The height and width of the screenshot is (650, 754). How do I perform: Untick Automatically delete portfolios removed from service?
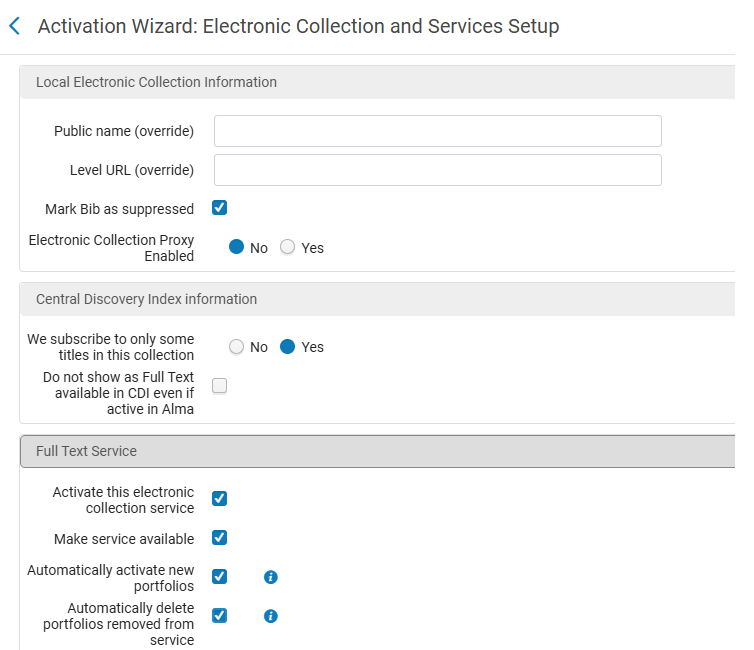pyautogui.click(x=220, y=616)
